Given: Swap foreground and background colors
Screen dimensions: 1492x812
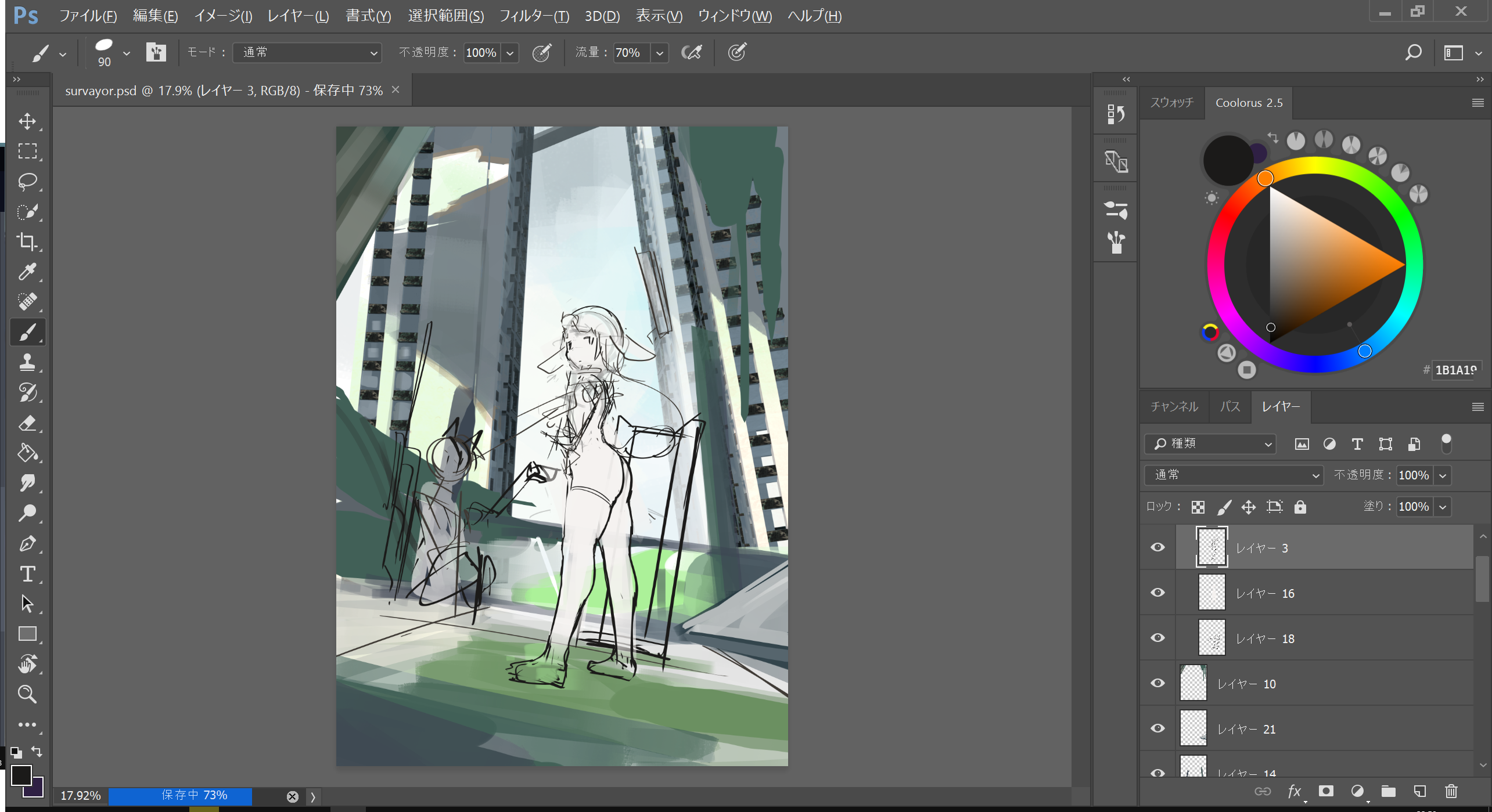Looking at the screenshot, I should 37,752.
